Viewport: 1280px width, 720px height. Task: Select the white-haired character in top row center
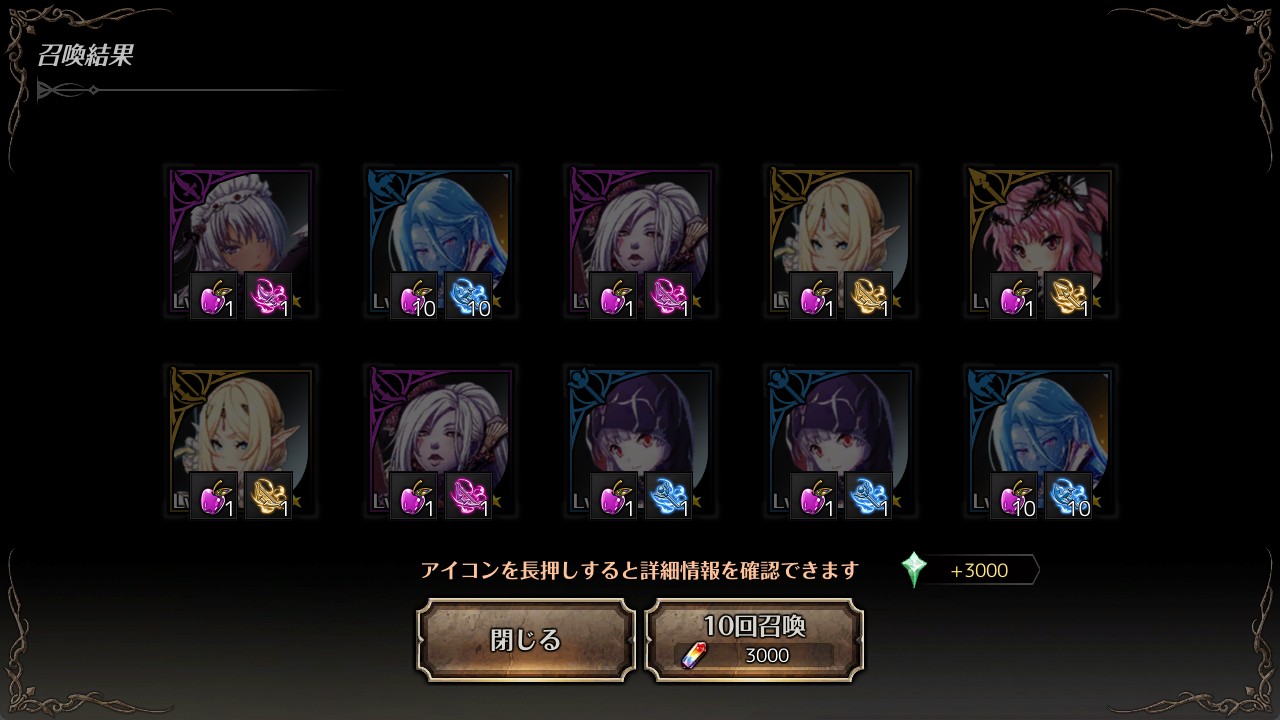click(640, 242)
